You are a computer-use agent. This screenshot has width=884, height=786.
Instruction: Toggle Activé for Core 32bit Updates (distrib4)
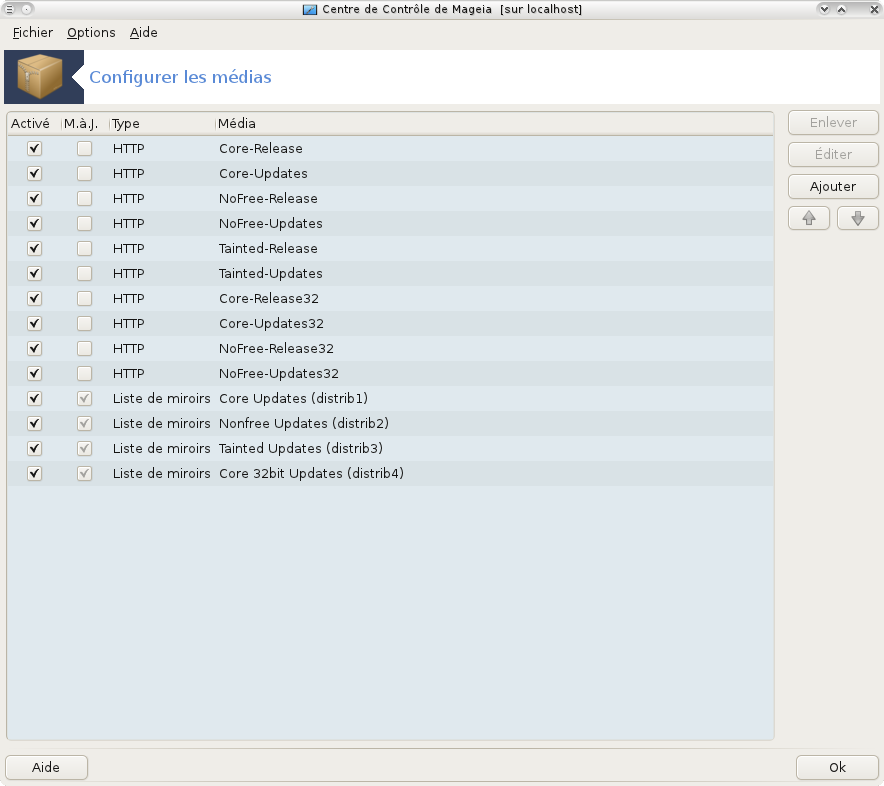[x=34, y=473]
